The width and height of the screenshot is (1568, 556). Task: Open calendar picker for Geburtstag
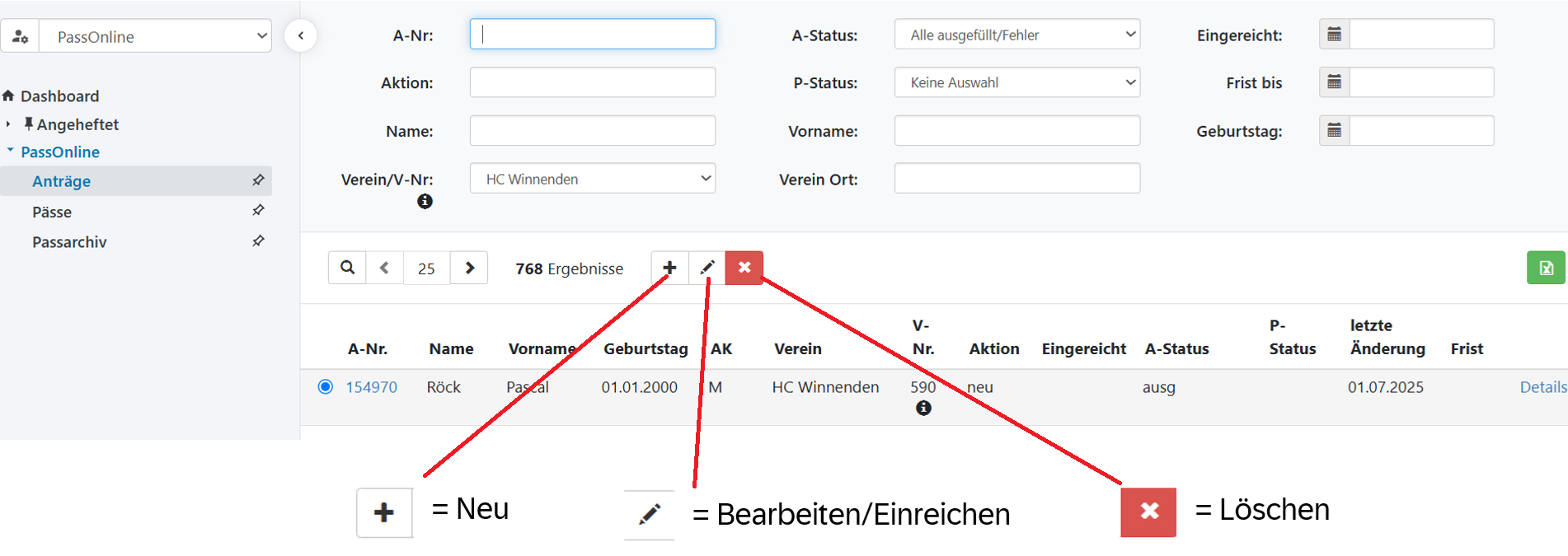point(1334,130)
